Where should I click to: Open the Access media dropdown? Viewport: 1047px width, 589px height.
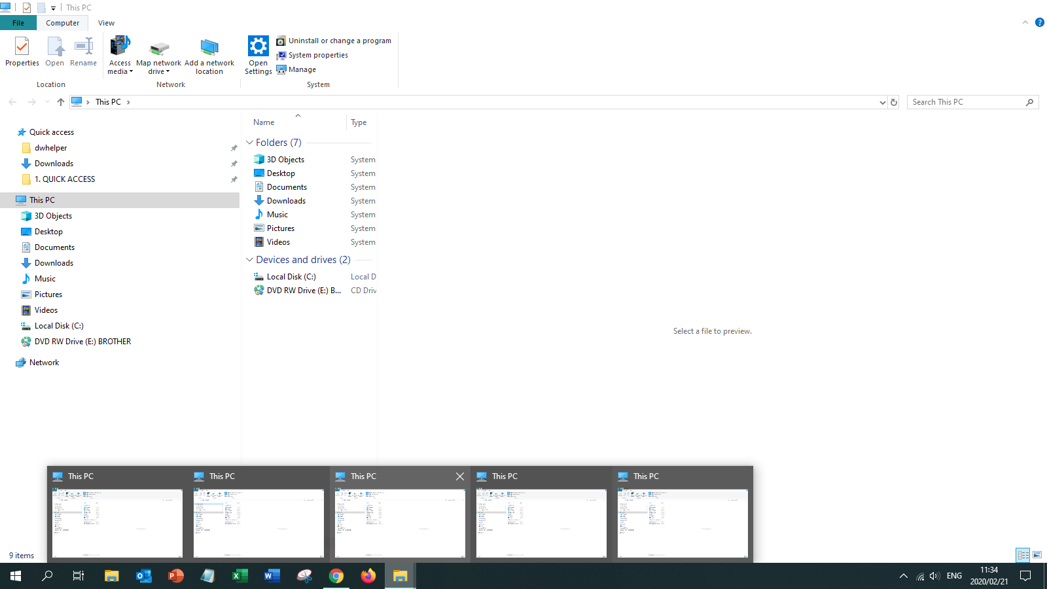120,55
